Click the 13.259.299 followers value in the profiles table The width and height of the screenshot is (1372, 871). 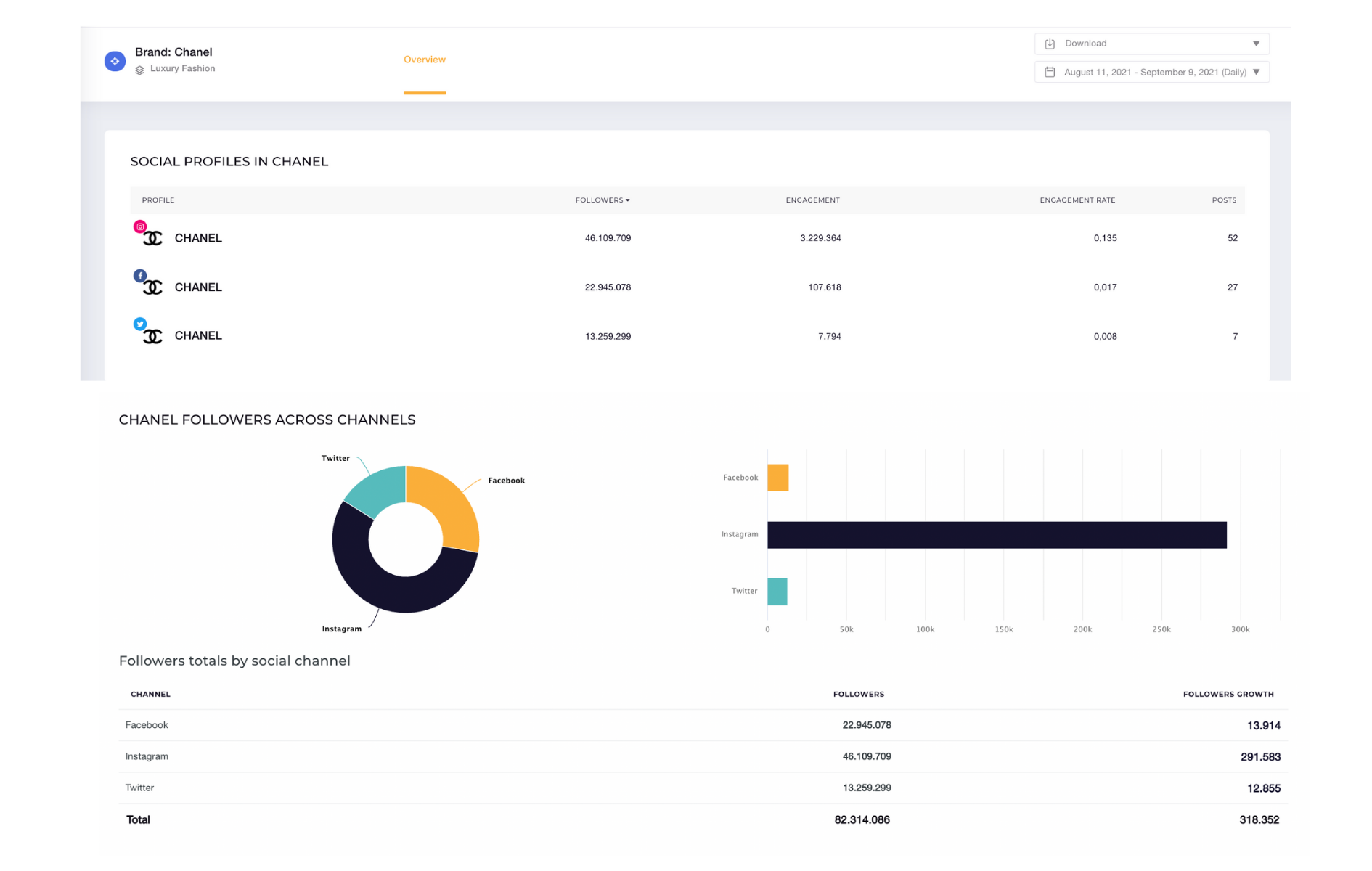[608, 337]
